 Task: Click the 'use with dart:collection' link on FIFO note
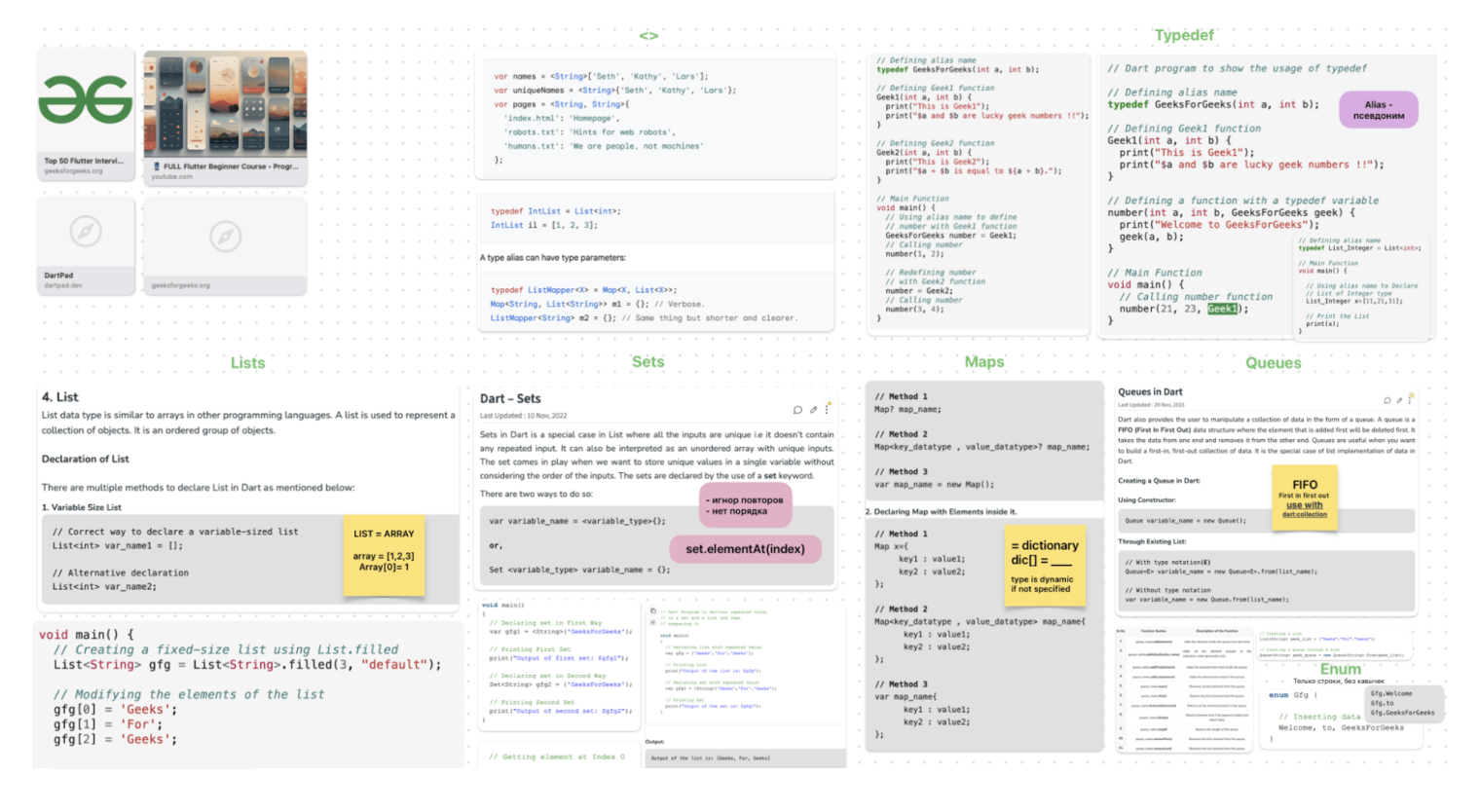1304,509
